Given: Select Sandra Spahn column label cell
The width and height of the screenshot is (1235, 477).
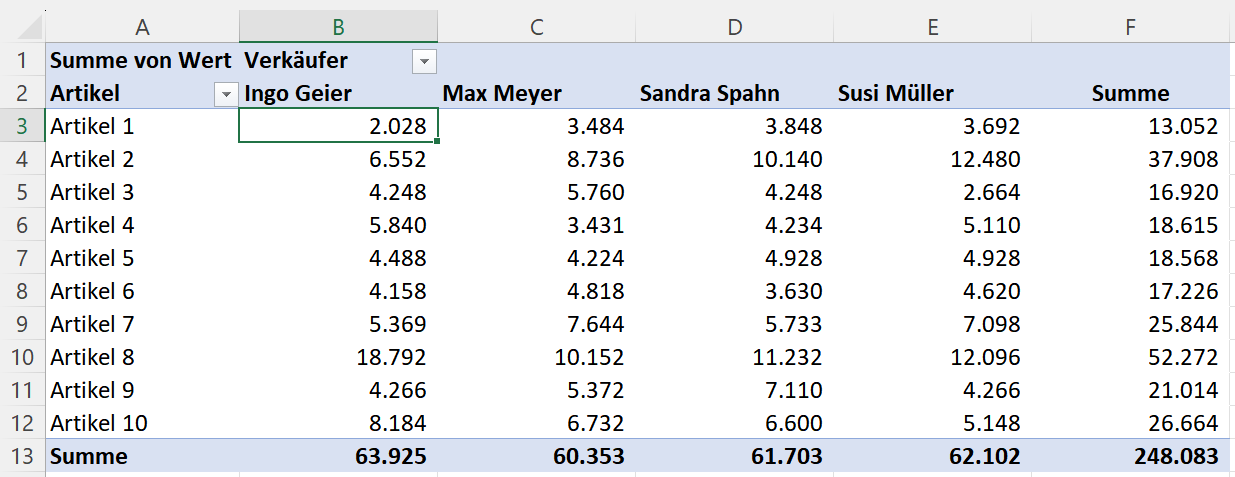Looking at the screenshot, I should pos(735,93).
